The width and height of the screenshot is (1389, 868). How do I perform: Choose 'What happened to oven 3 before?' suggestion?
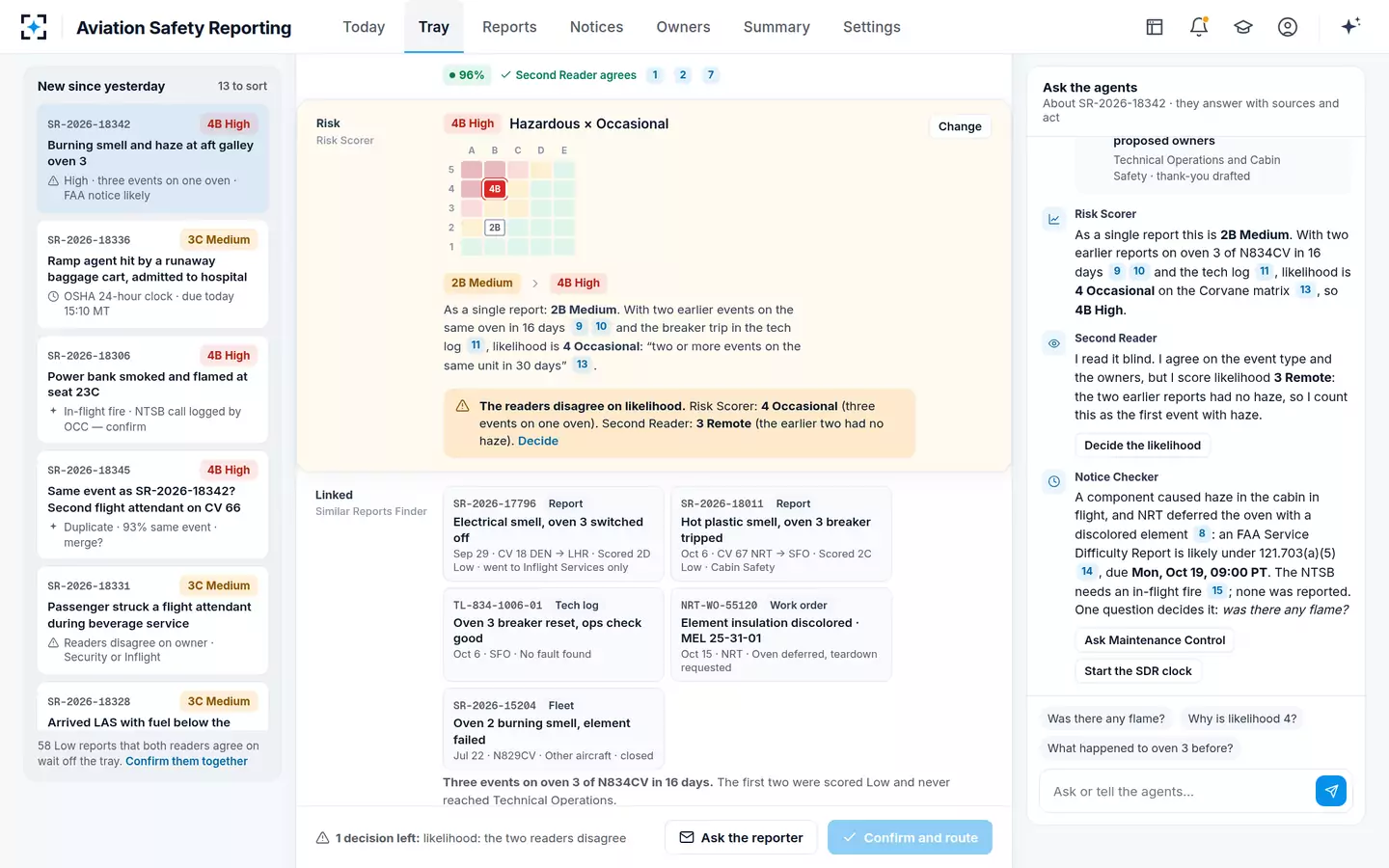click(x=1140, y=748)
